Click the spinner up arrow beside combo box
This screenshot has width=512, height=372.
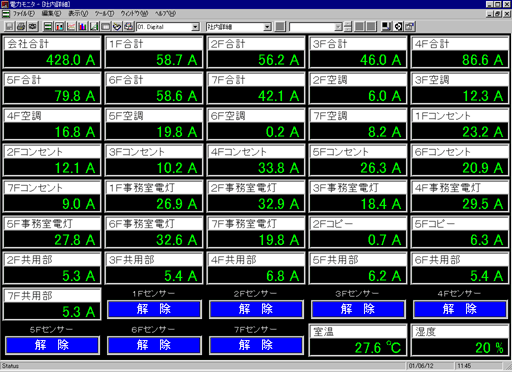click(x=348, y=24)
